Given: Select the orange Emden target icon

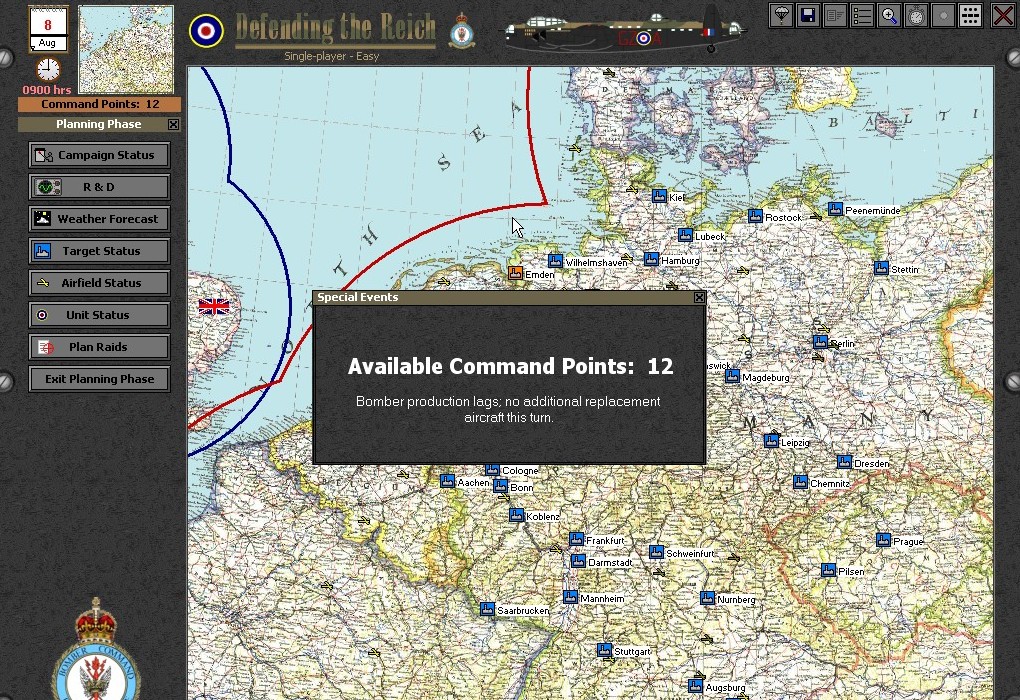Looking at the screenshot, I should pyautogui.click(x=515, y=273).
